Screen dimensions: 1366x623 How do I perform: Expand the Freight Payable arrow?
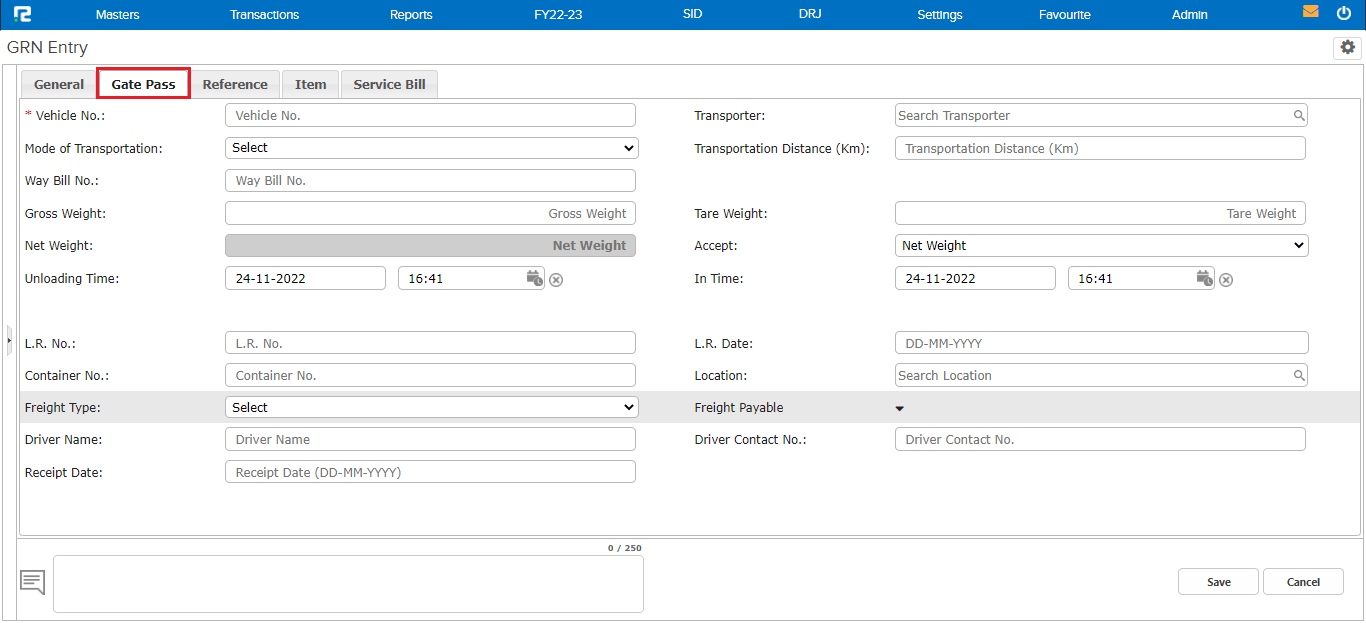(x=899, y=409)
